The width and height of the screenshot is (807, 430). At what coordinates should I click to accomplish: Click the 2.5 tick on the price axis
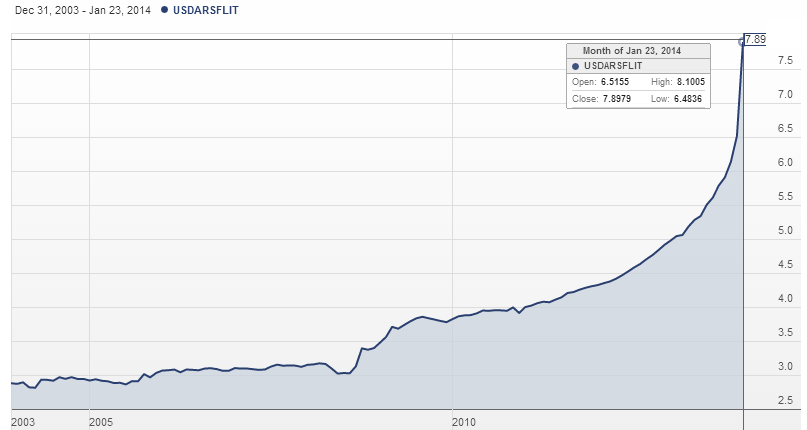coord(785,401)
